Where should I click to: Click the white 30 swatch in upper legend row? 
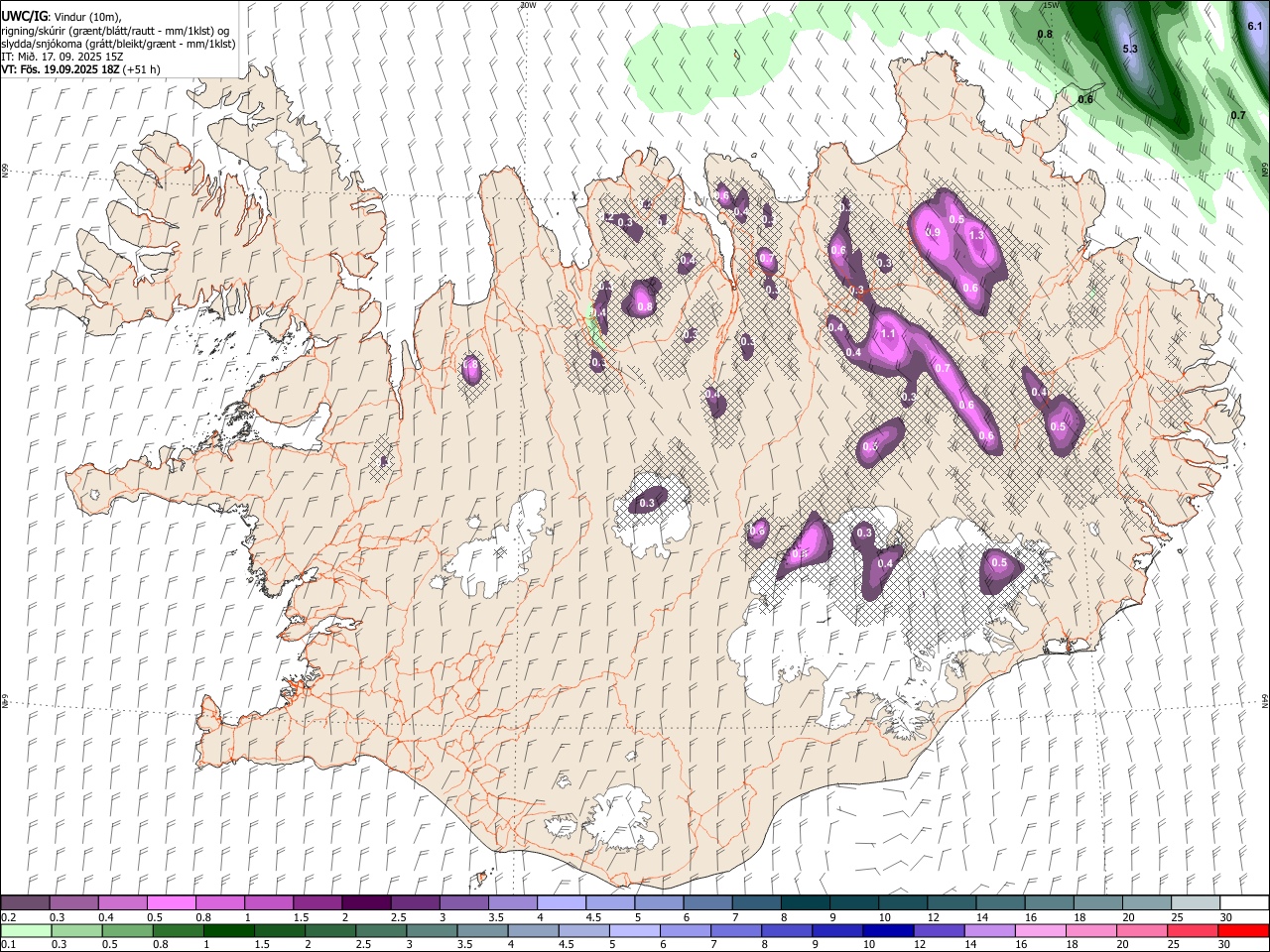tap(1244, 903)
